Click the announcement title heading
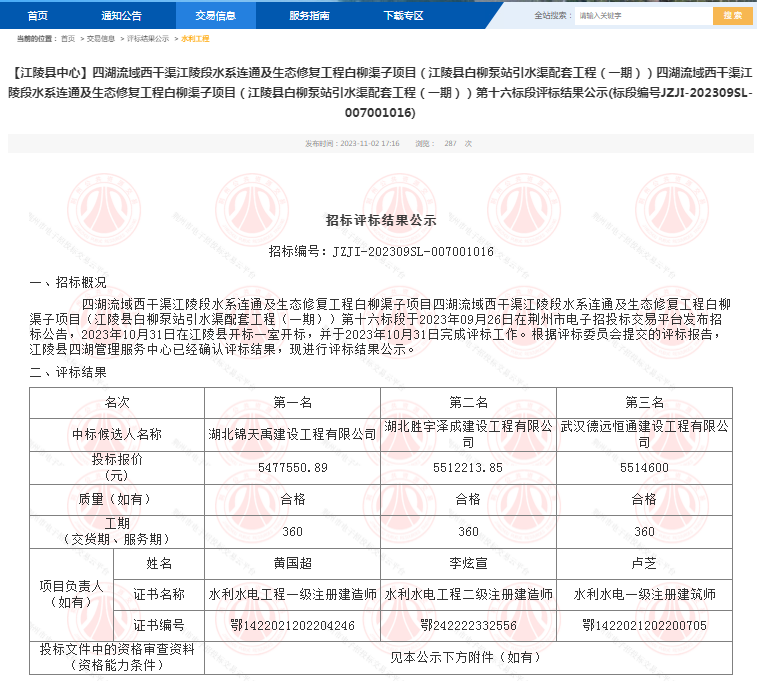 pos(378,93)
